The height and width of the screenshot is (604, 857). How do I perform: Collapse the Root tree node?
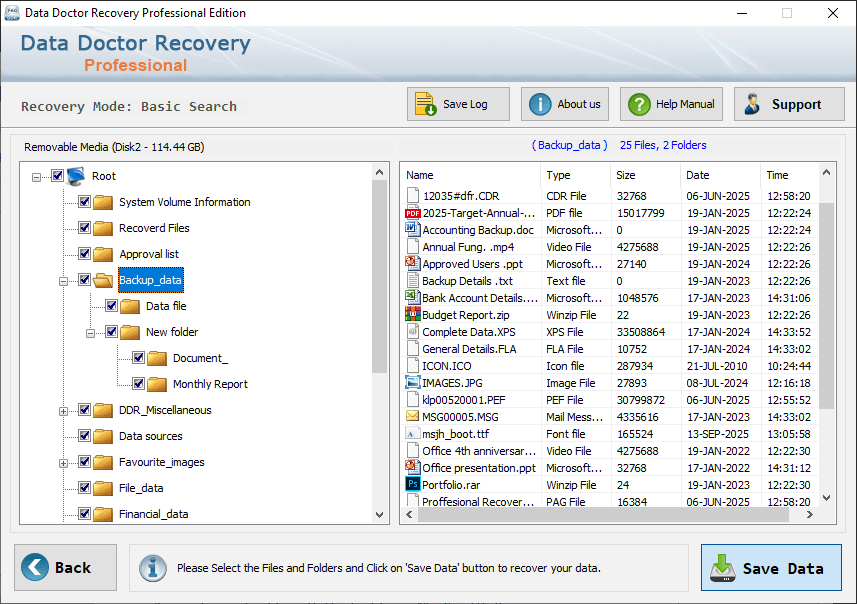coord(36,177)
